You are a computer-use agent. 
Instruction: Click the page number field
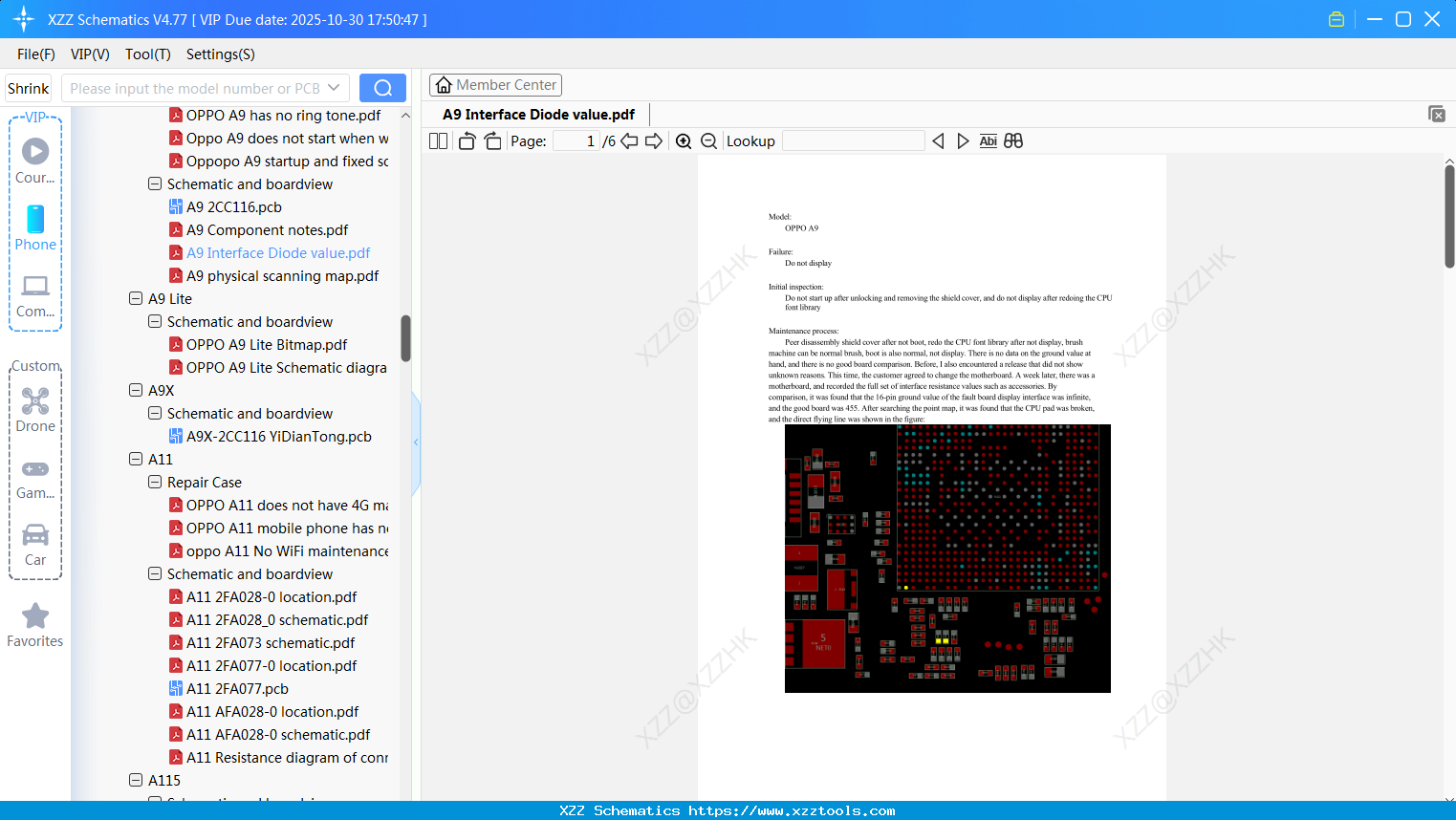coord(576,141)
